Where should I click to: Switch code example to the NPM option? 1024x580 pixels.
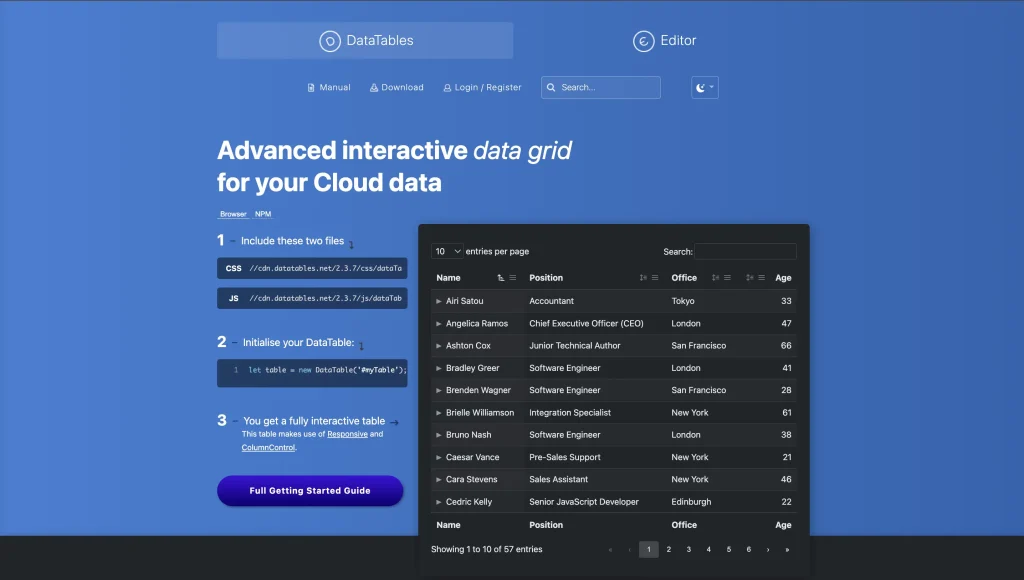pos(263,214)
